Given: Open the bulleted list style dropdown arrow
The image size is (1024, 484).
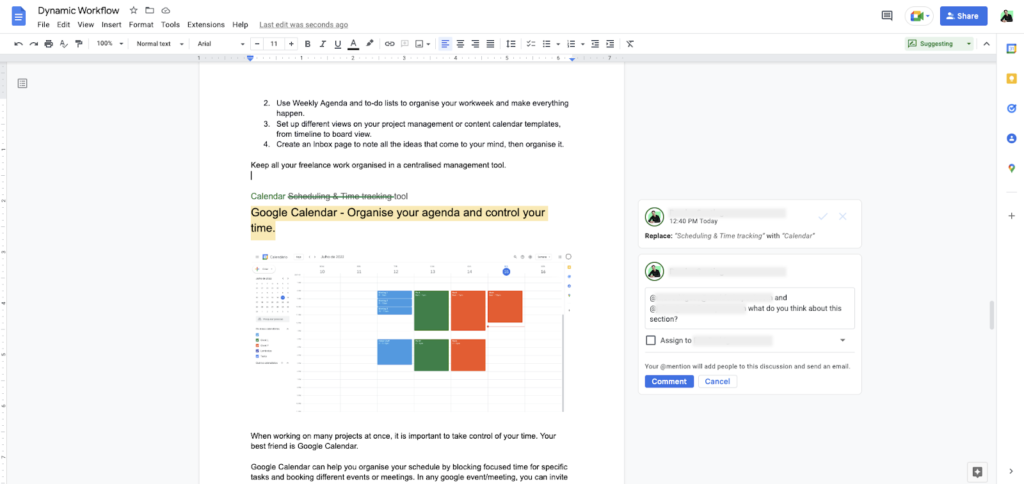Looking at the screenshot, I should coord(558,44).
